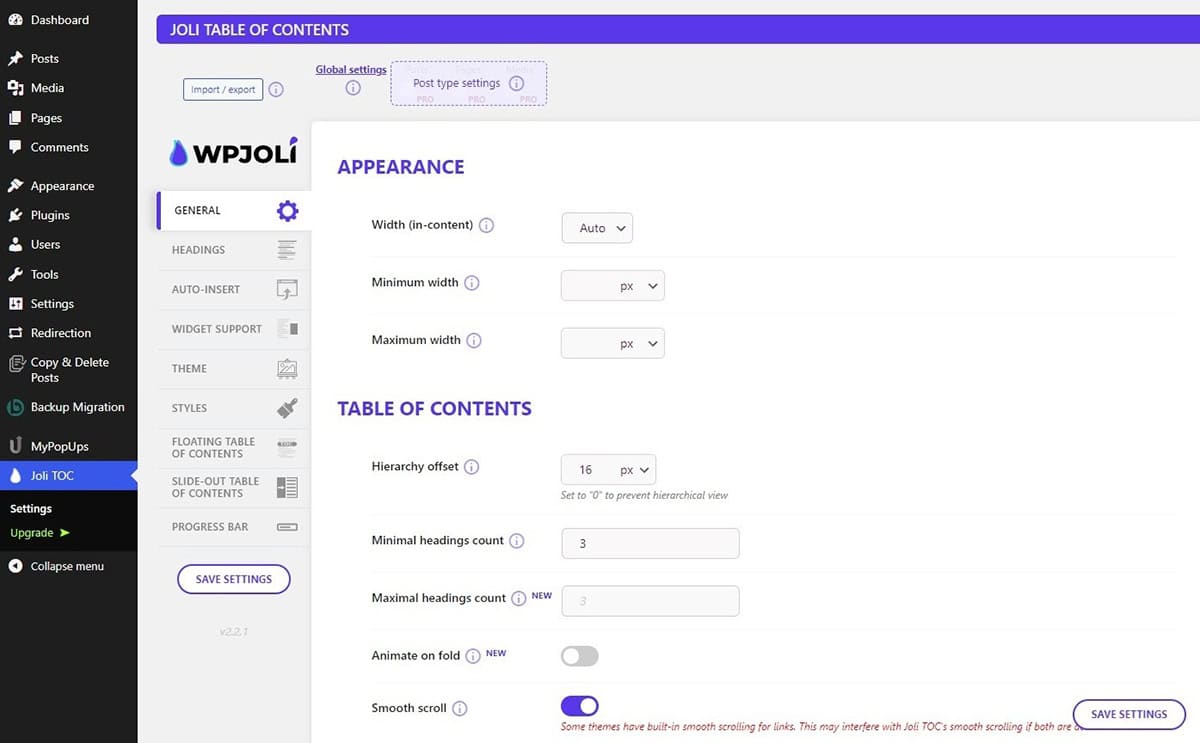Click the Users person icon
Screen dimensions: 1200x743
pos(15,244)
